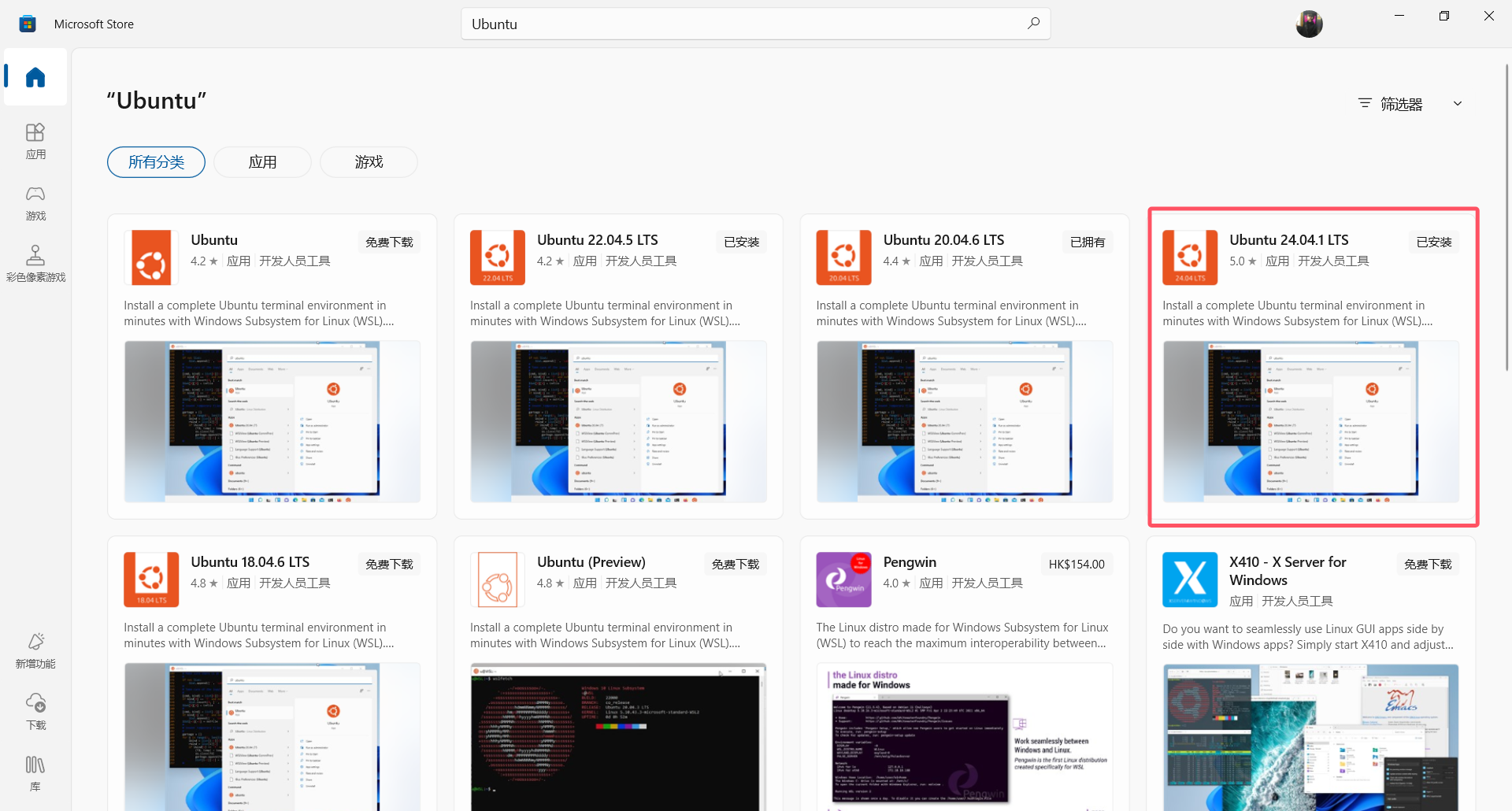Click the Ubuntu 18.04.6 LTS app icon

point(151,580)
